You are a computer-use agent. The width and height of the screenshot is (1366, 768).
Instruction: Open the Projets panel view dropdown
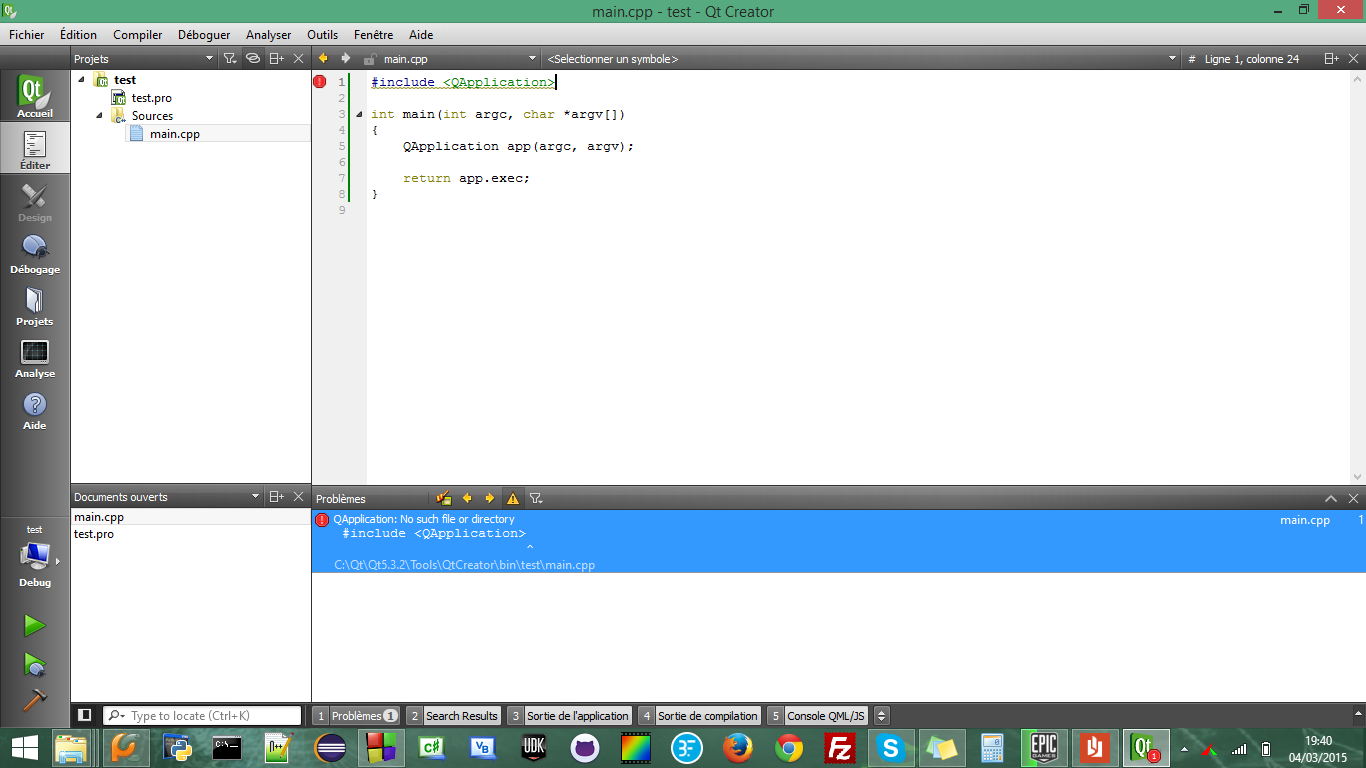[209, 59]
